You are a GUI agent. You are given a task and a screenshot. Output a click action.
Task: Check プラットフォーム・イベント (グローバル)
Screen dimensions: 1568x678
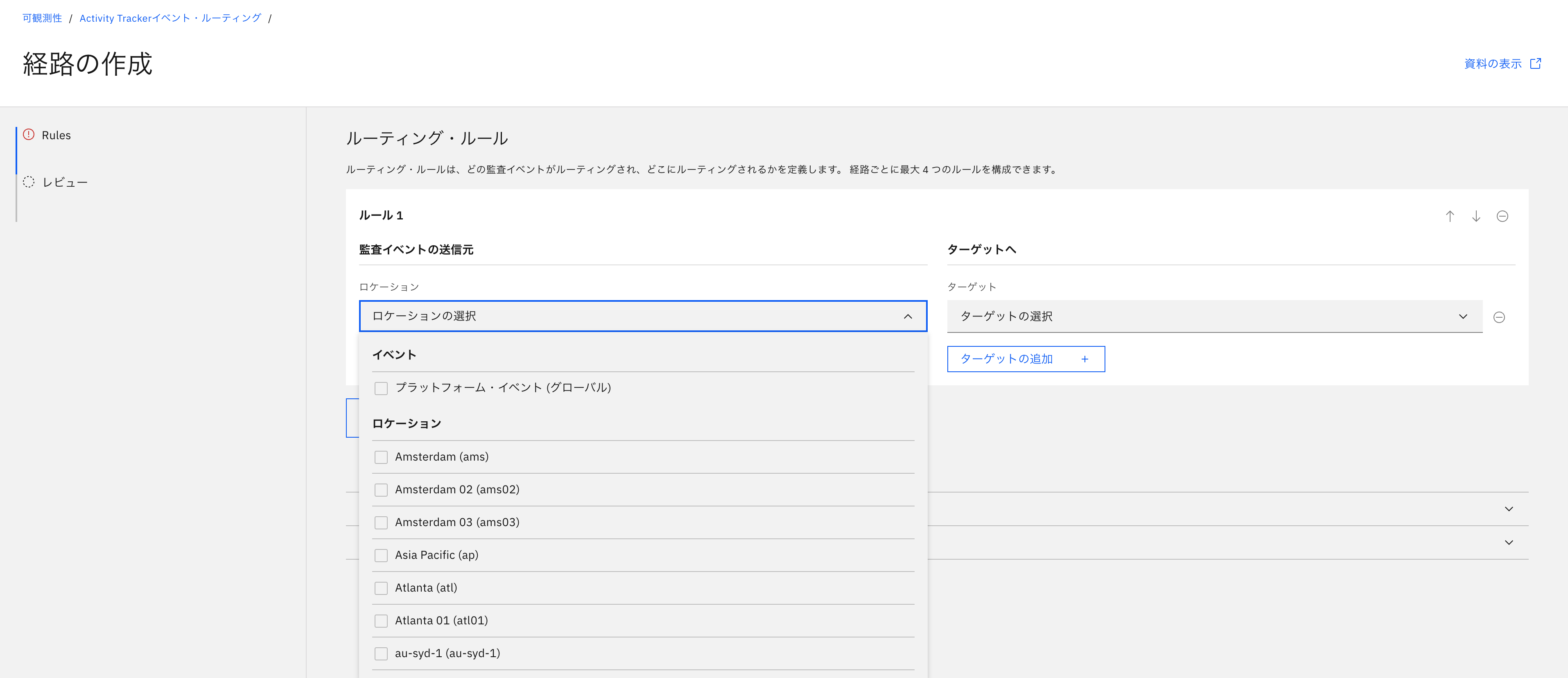[382, 388]
